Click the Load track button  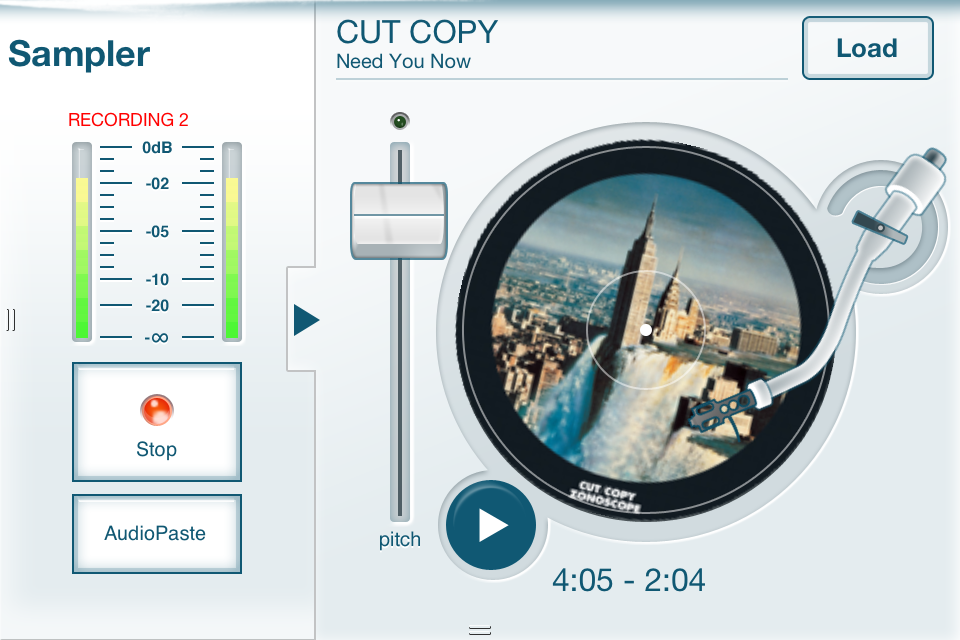point(868,48)
